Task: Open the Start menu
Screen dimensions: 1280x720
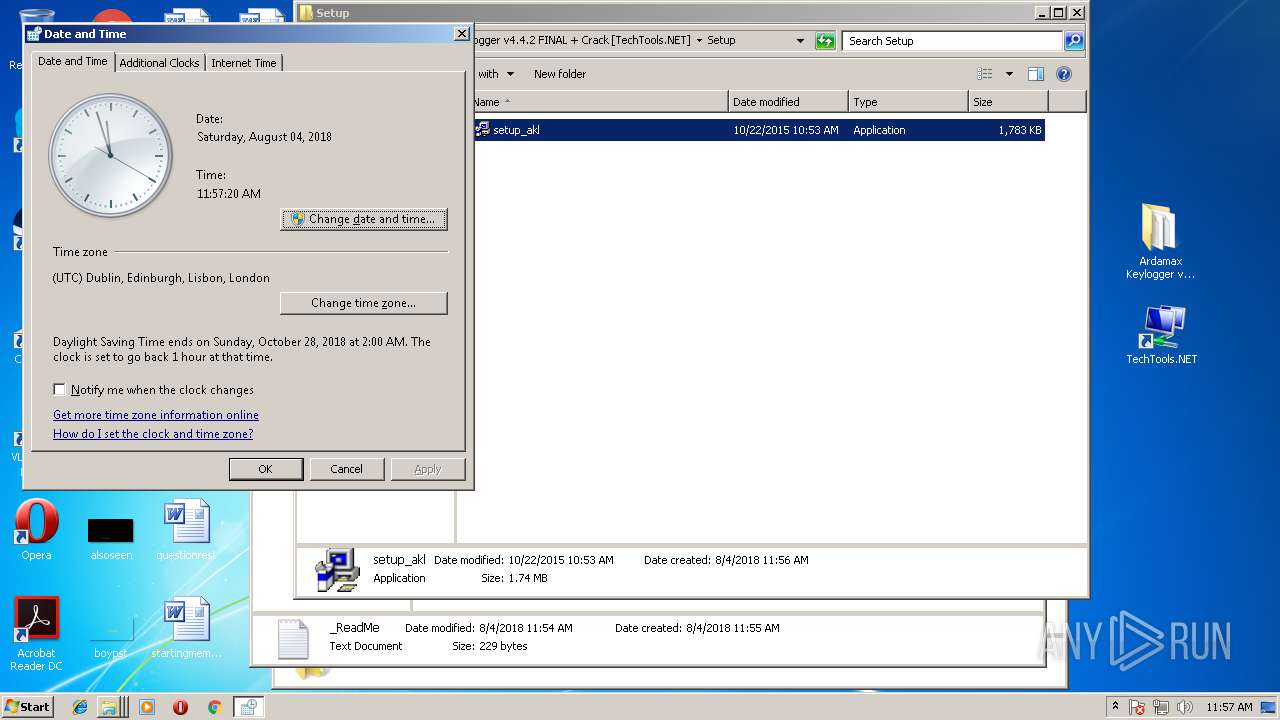Action: [27, 707]
